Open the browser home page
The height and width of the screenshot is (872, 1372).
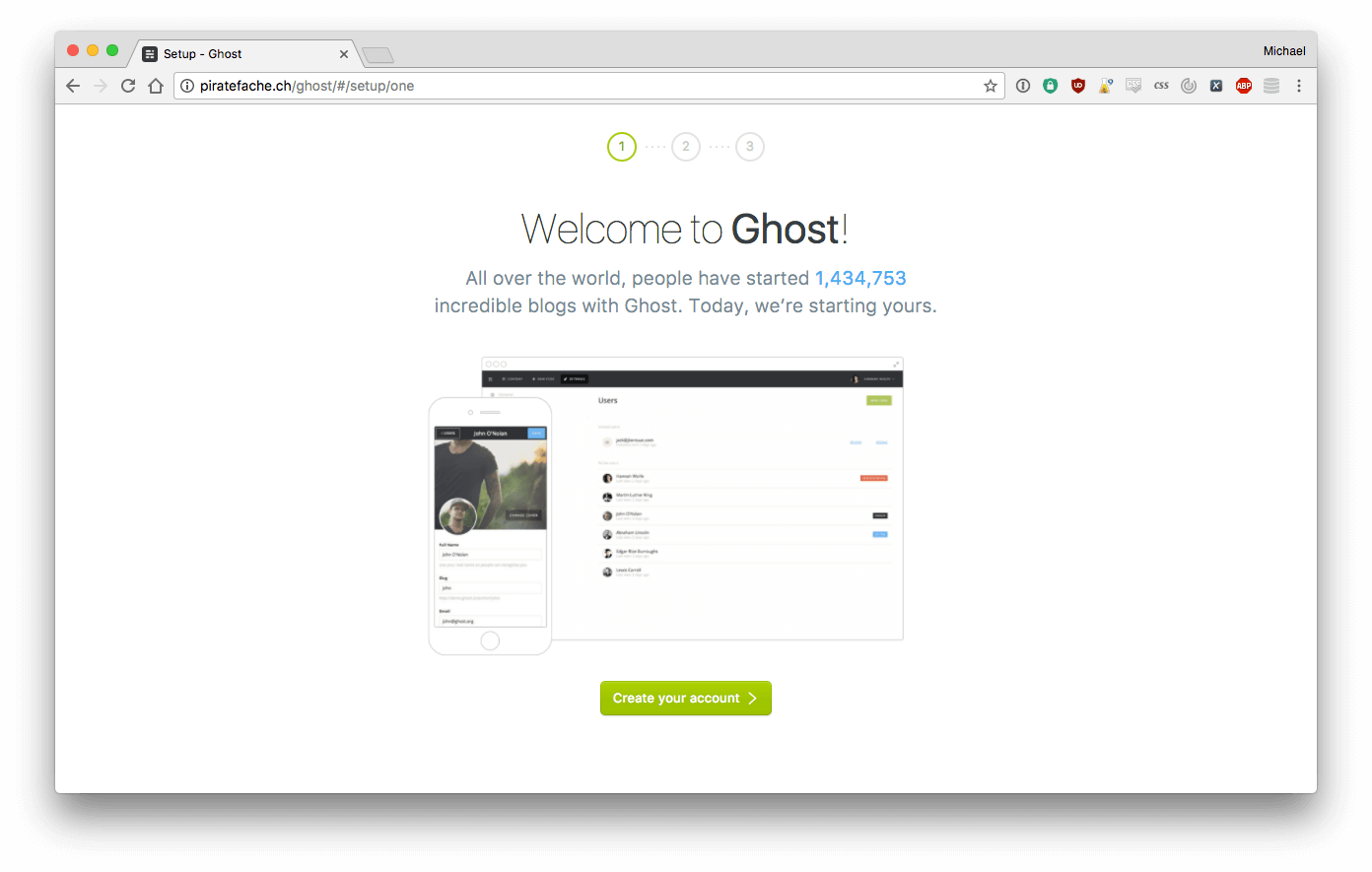pos(156,86)
